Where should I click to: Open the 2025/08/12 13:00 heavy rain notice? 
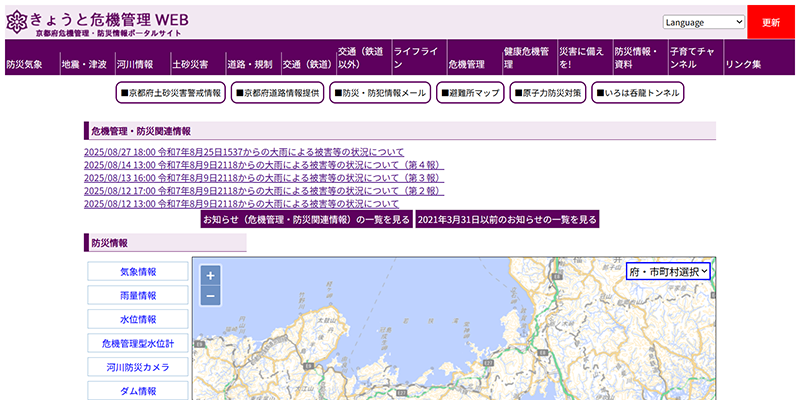[x=241, y=204]
